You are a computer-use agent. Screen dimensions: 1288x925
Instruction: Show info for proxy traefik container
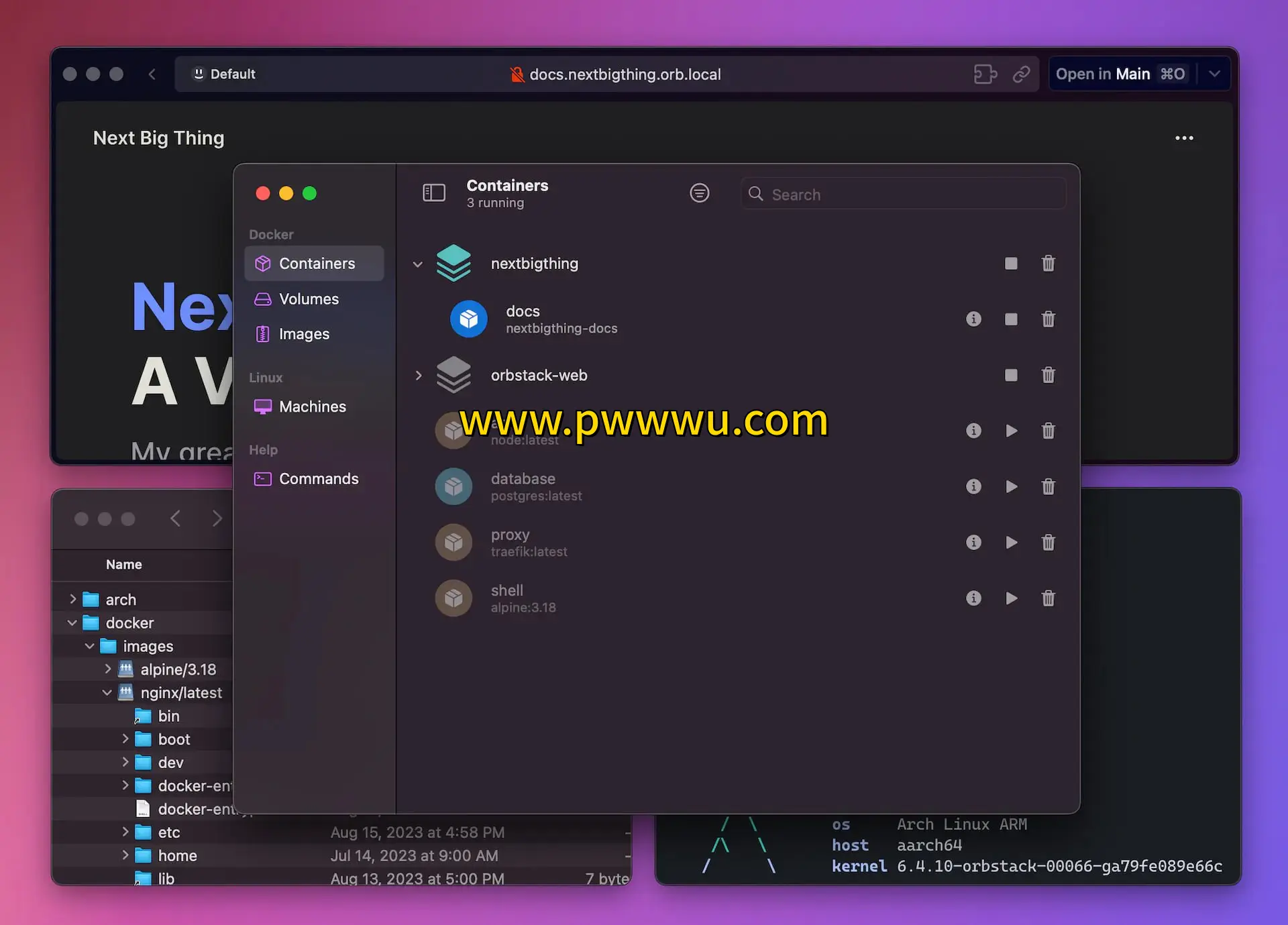click(x=973, y=542)
